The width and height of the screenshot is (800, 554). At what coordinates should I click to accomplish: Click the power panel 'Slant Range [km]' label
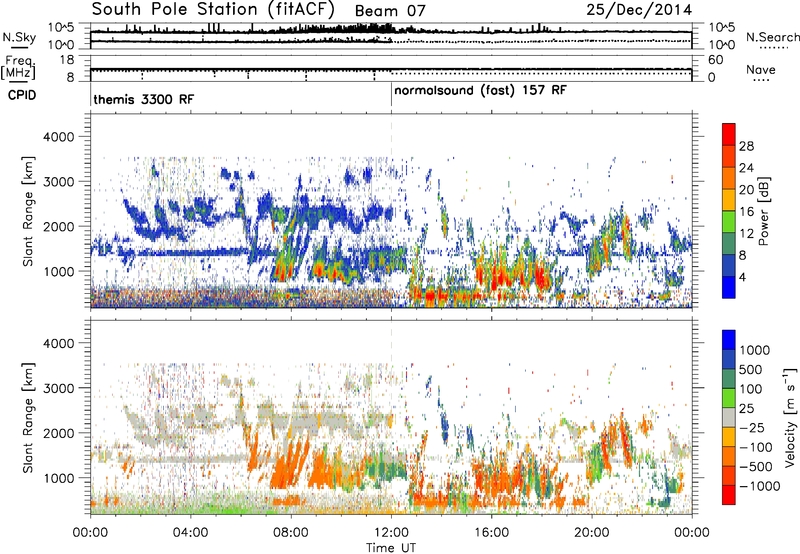pos(28,211)
